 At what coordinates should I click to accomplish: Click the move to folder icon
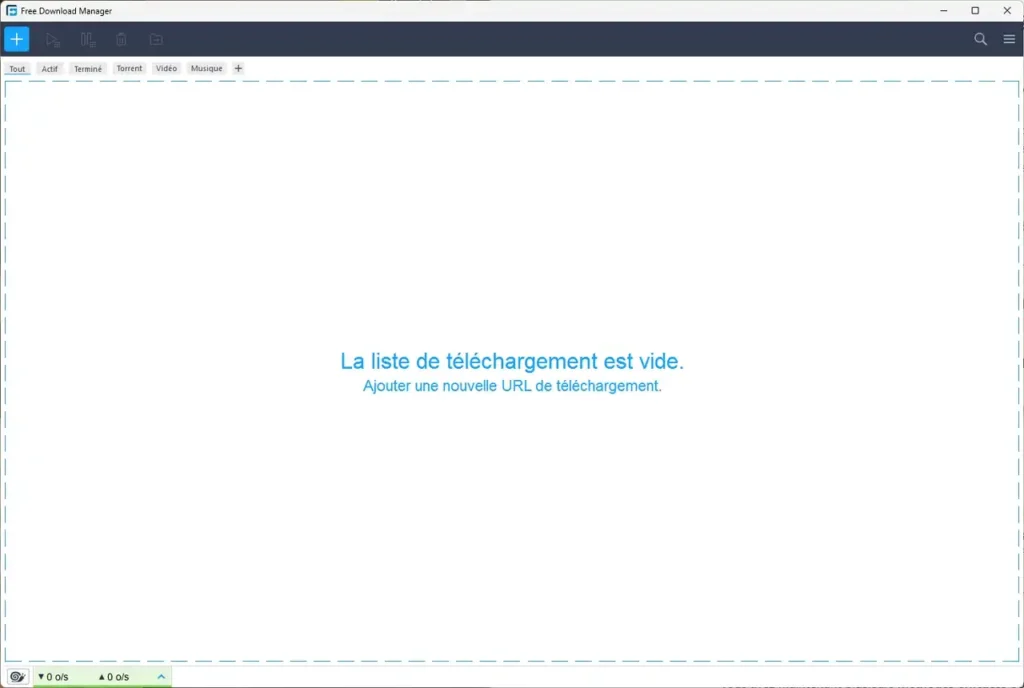[156, 40]
